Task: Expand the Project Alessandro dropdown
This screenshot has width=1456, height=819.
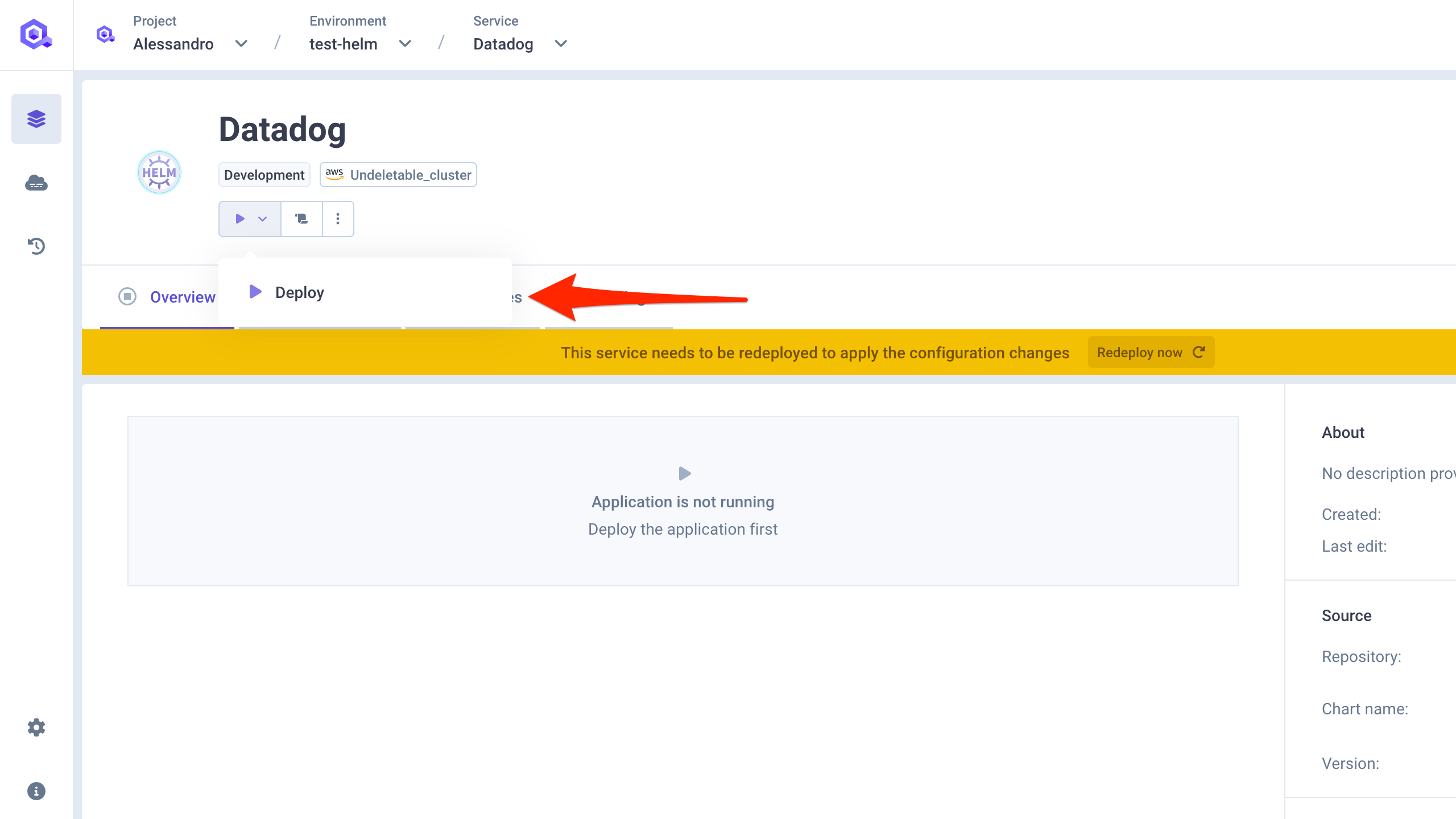Action: [241, 44]
